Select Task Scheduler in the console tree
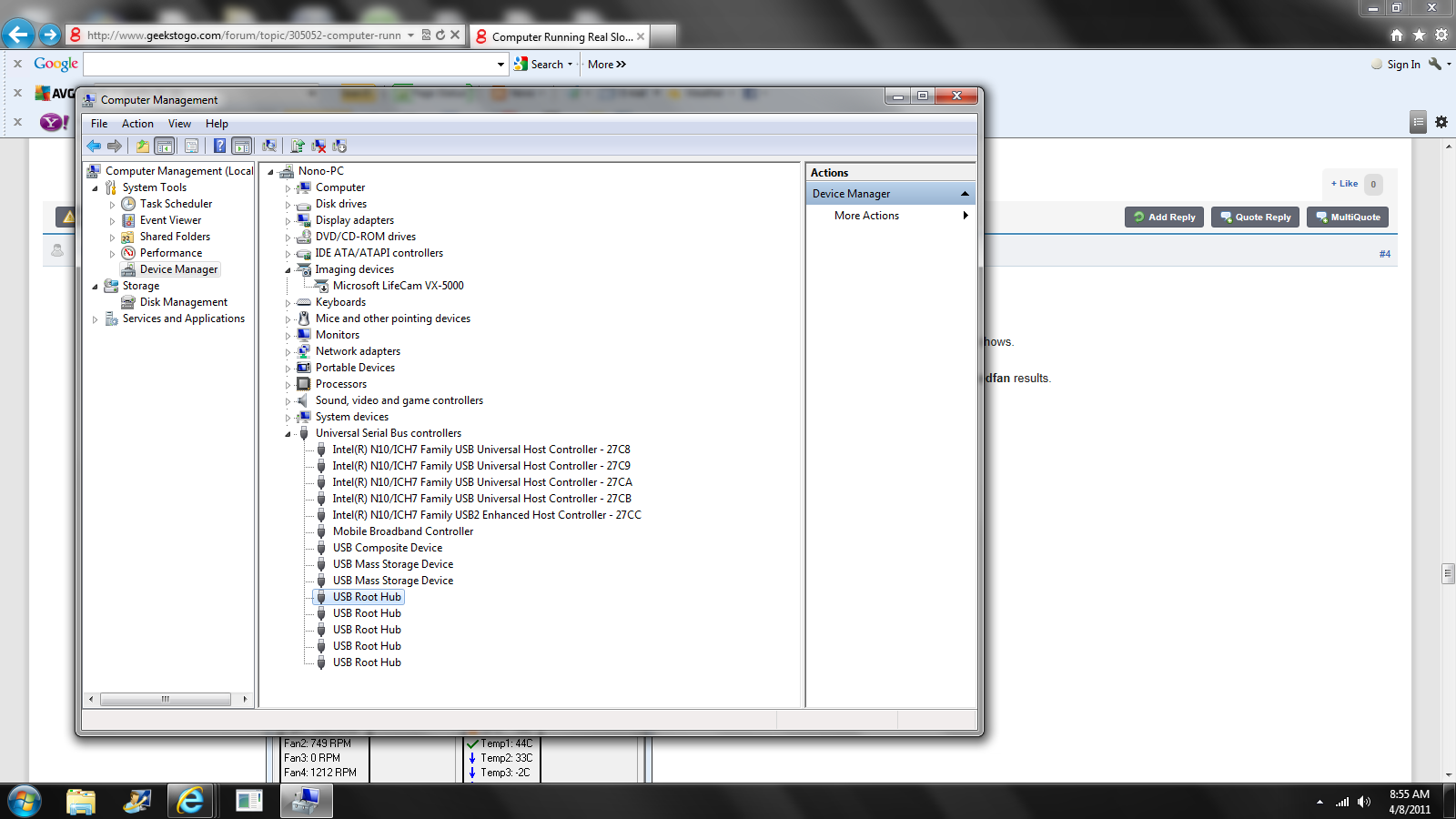 pyautogui.click(x=176, y=204)
